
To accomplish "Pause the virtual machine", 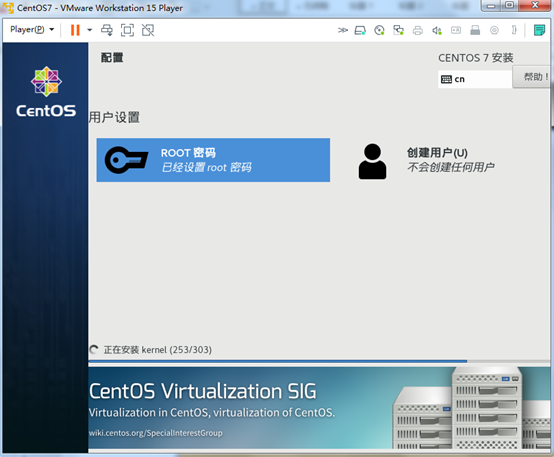I will coord(75,30).
